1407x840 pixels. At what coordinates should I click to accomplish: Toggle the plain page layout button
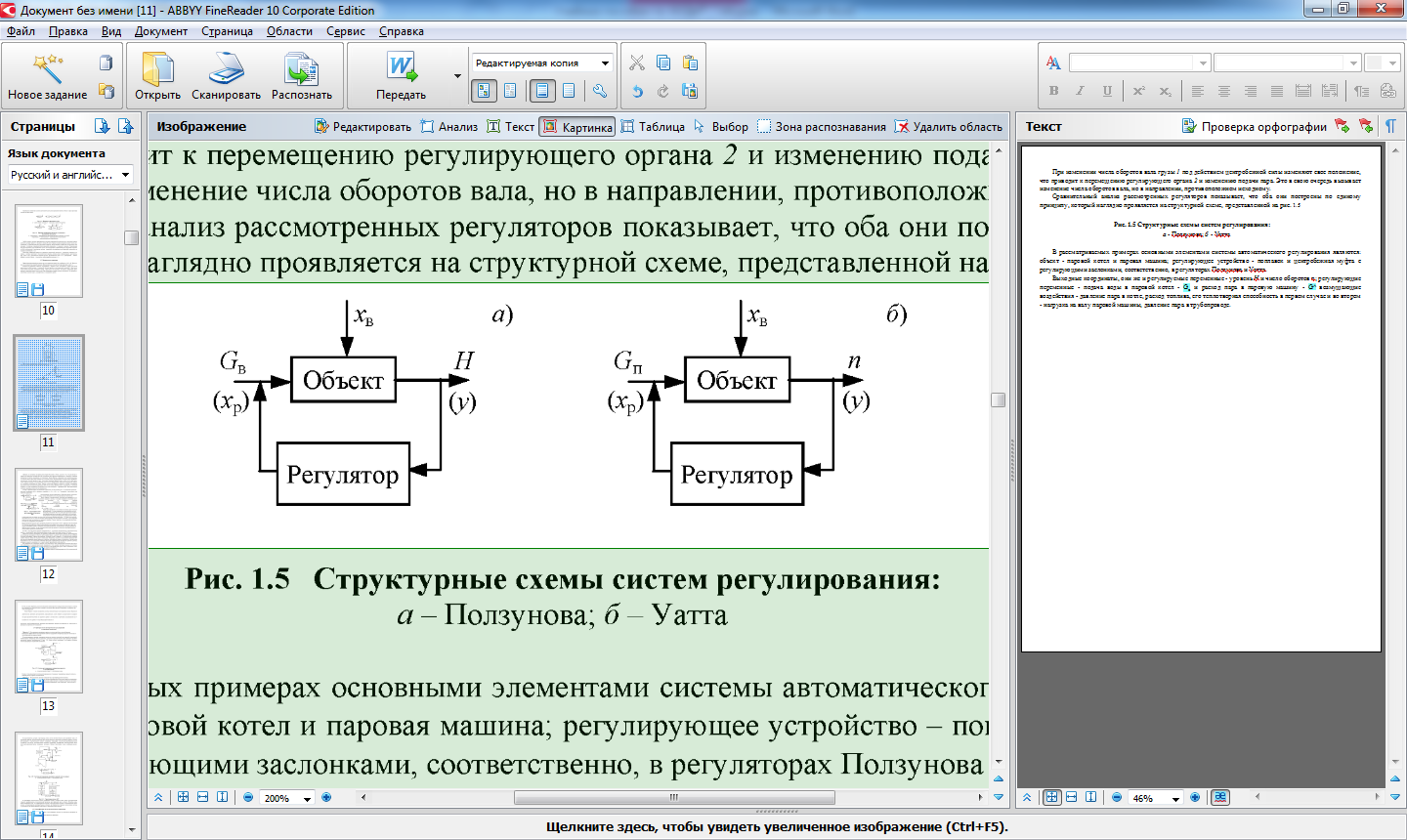(x=569, y=91)
